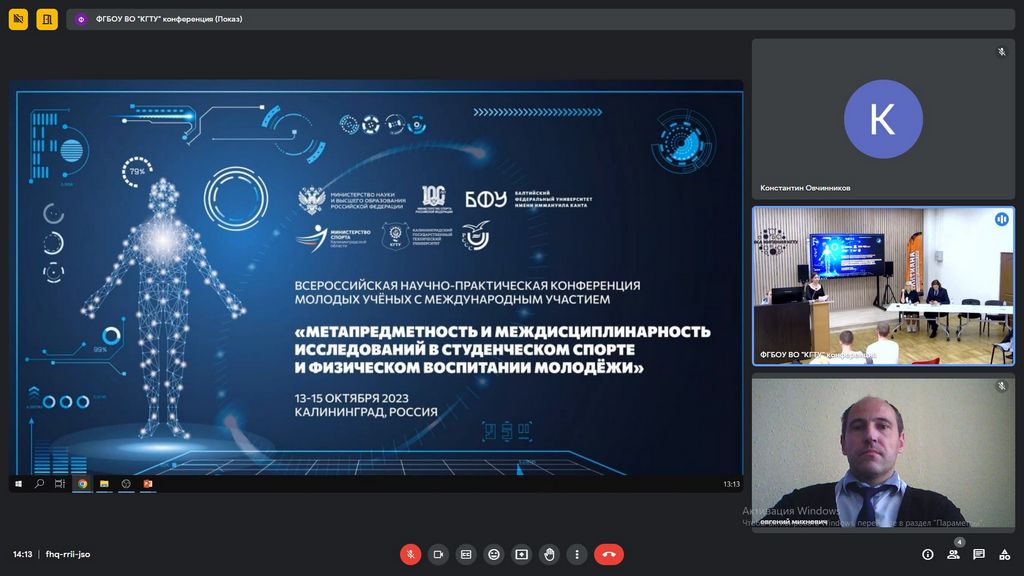Viewport: 1024px width, 576px height.
Task: Show the participants list panel
Action: (953, 554)
